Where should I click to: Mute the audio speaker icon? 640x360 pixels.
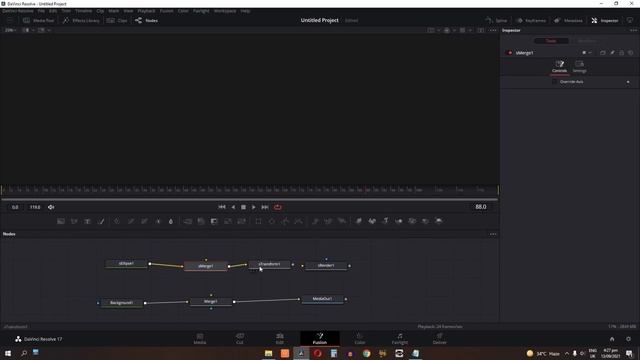(51, 207)
